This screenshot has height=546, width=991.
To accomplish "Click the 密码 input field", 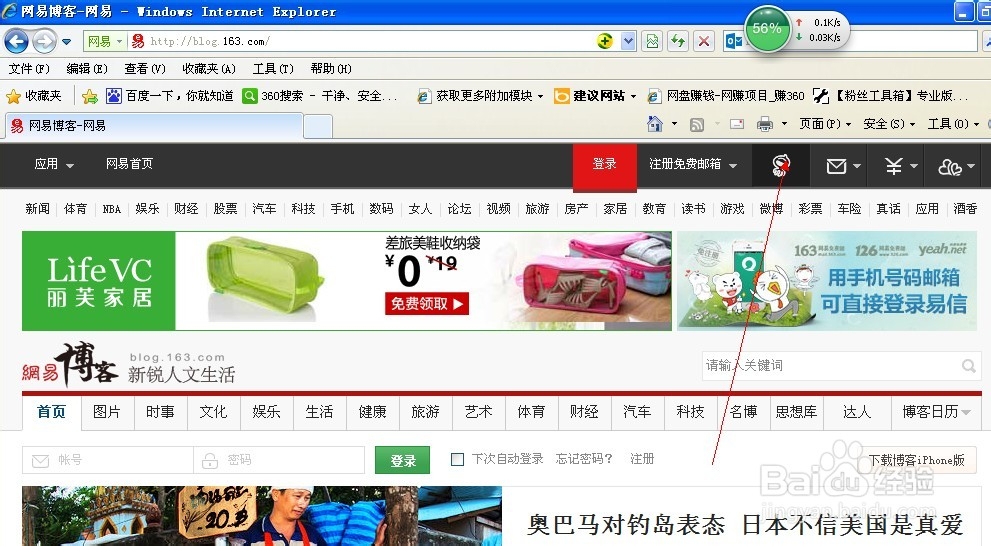I will pyautogui.click(x=279, y=460).
